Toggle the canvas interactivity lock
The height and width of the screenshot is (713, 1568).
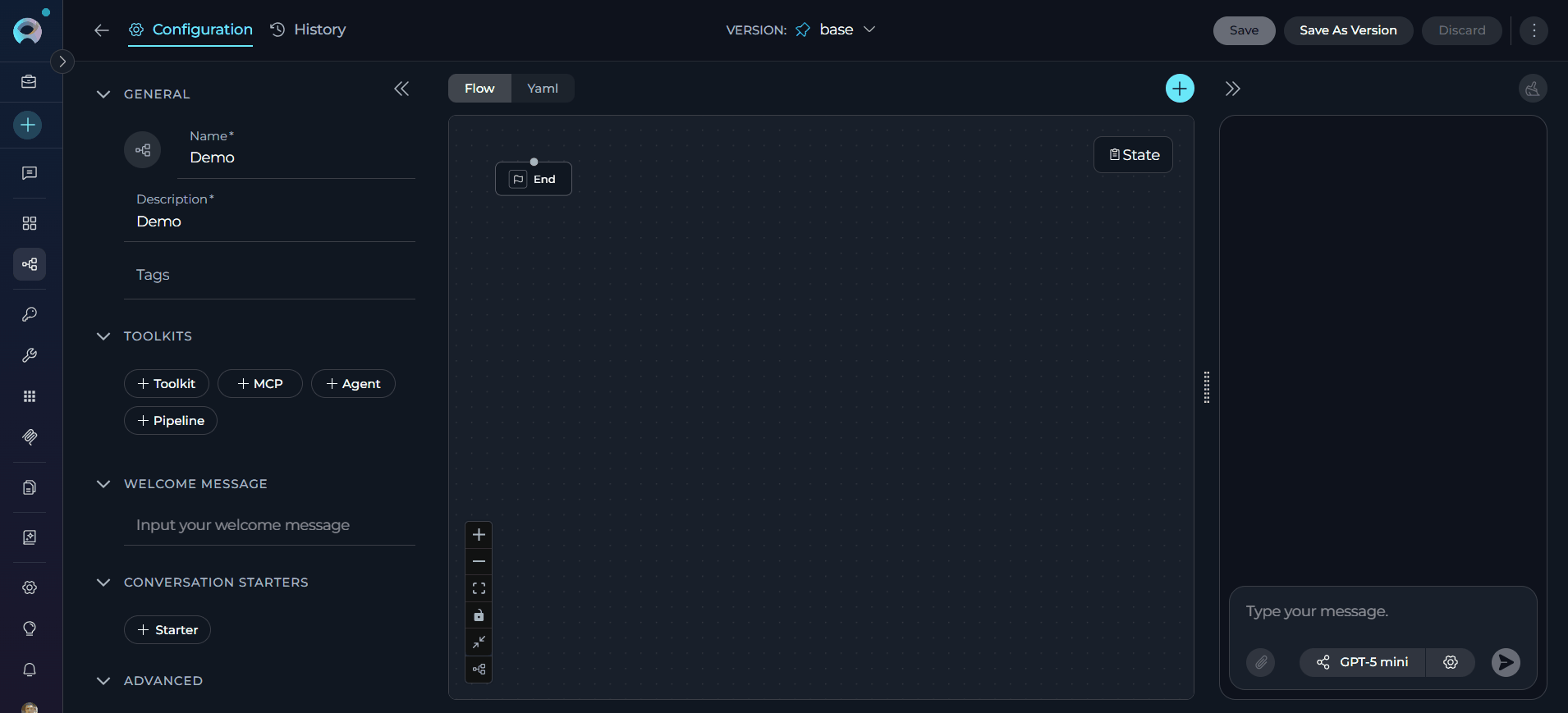pos(479,615)
